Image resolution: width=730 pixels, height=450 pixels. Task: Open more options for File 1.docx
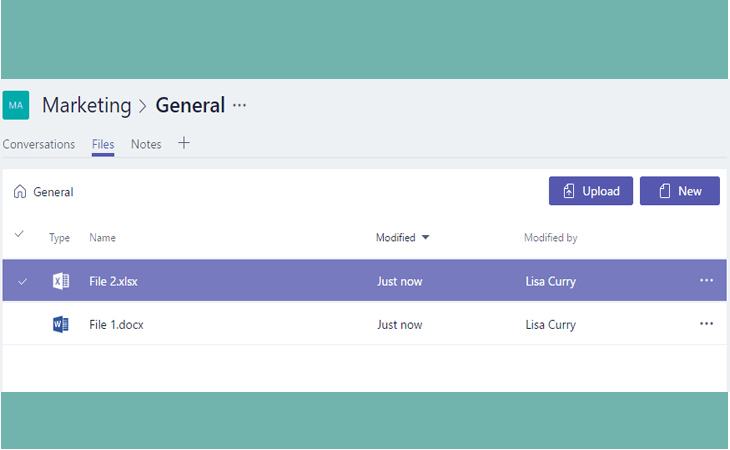706,323
